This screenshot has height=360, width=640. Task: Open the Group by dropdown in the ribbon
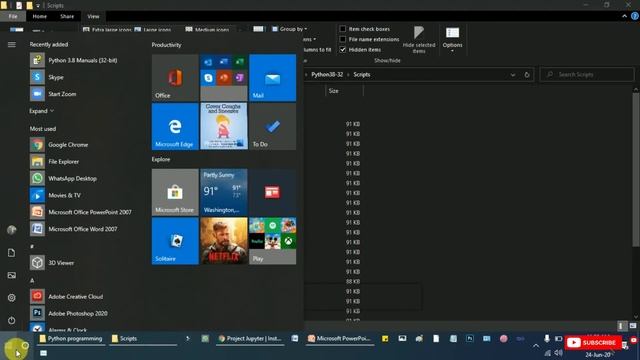(x=290, y=29)
